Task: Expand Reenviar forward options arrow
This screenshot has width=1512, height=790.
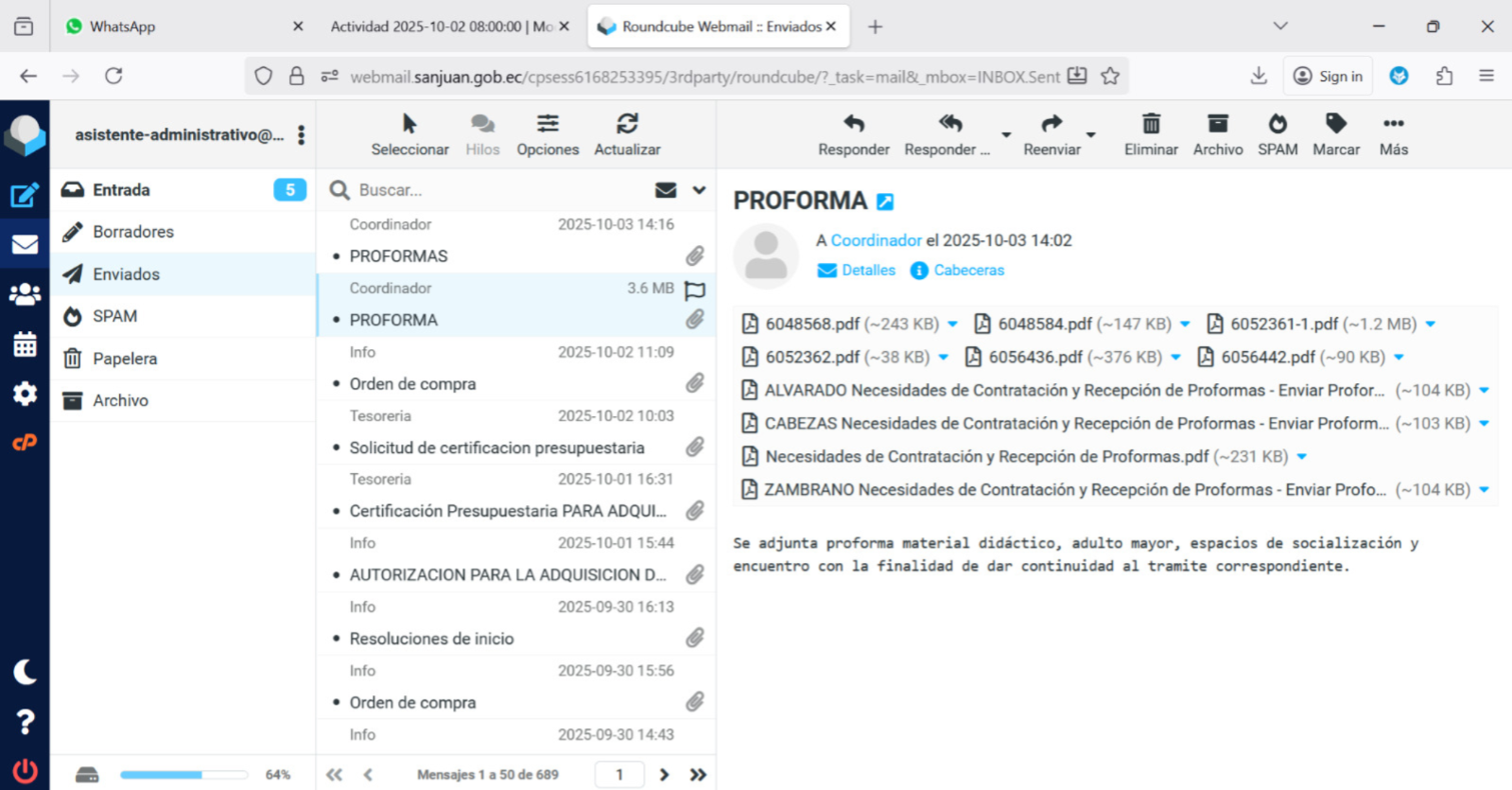Action: [x=1091, y=134]
